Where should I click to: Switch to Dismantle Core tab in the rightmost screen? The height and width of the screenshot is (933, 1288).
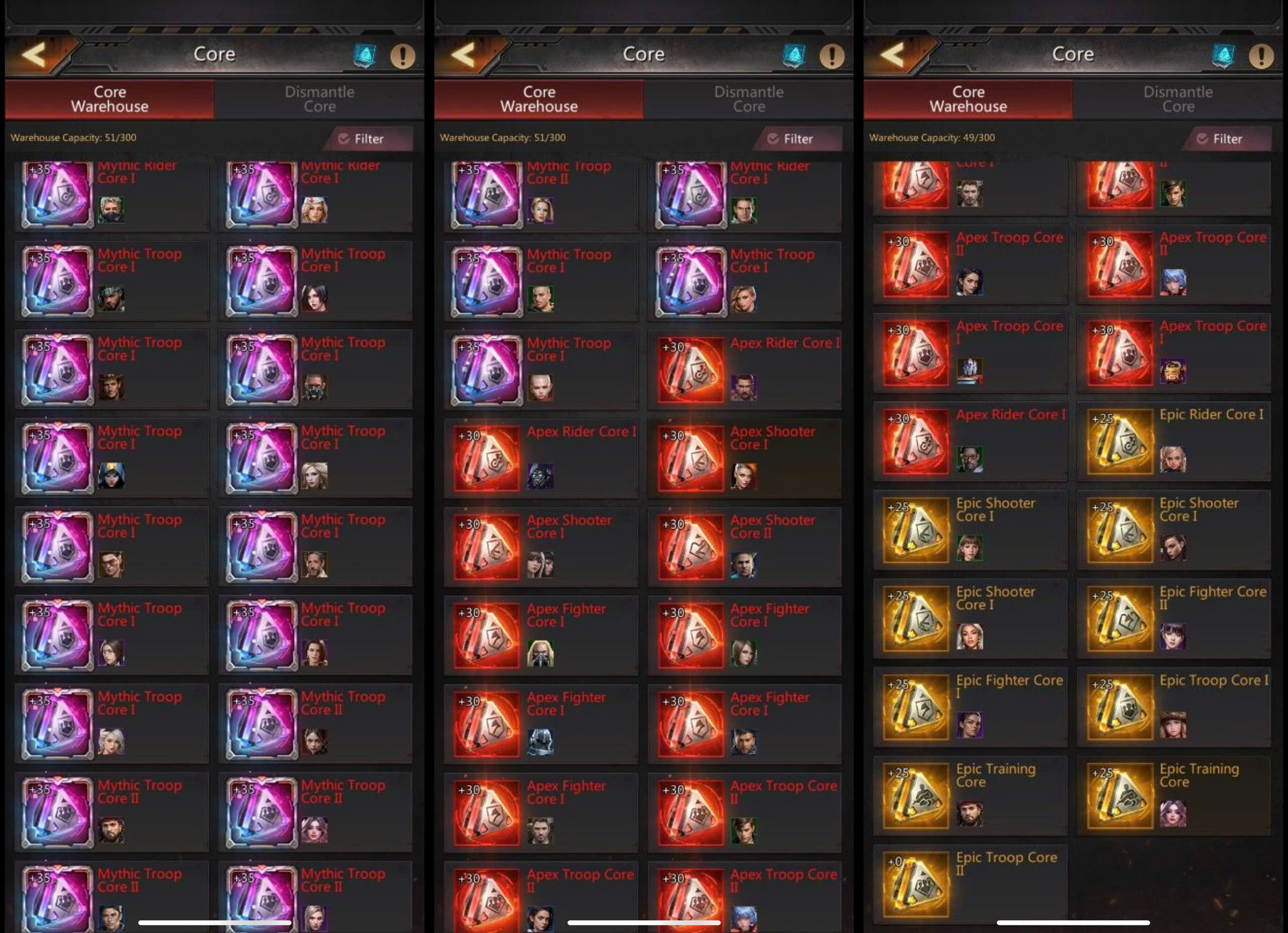point(1178,99)
